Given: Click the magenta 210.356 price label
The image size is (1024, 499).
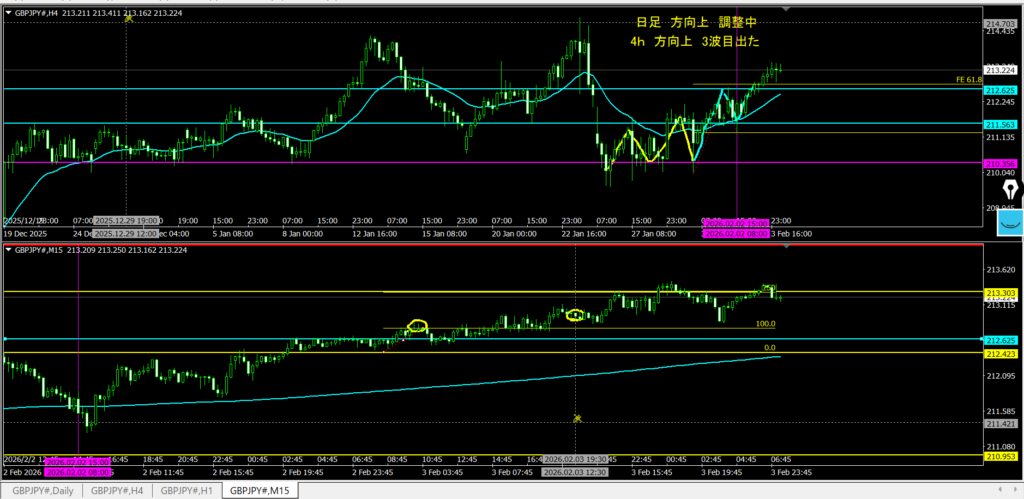Looking at the screenshot, I should tap(1001, 163).
